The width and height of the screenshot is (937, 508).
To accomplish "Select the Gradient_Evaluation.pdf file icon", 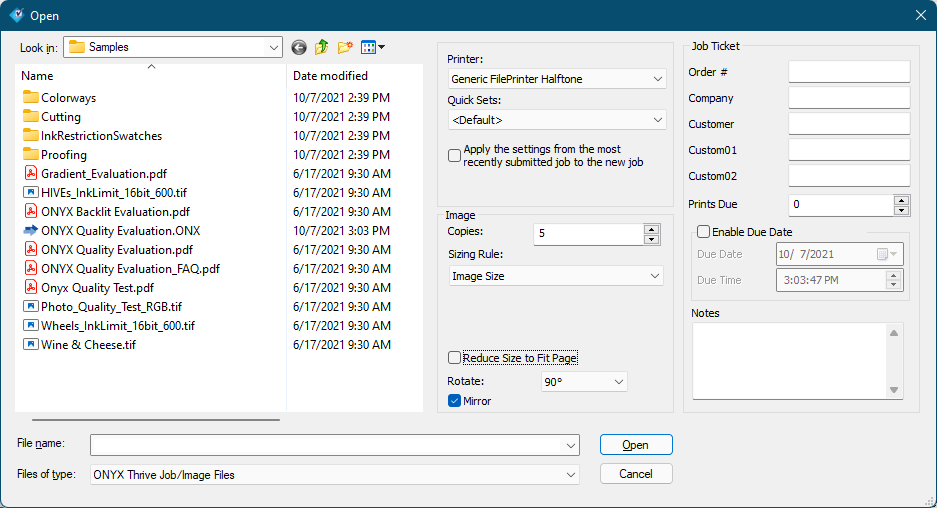I will (30, 174).
